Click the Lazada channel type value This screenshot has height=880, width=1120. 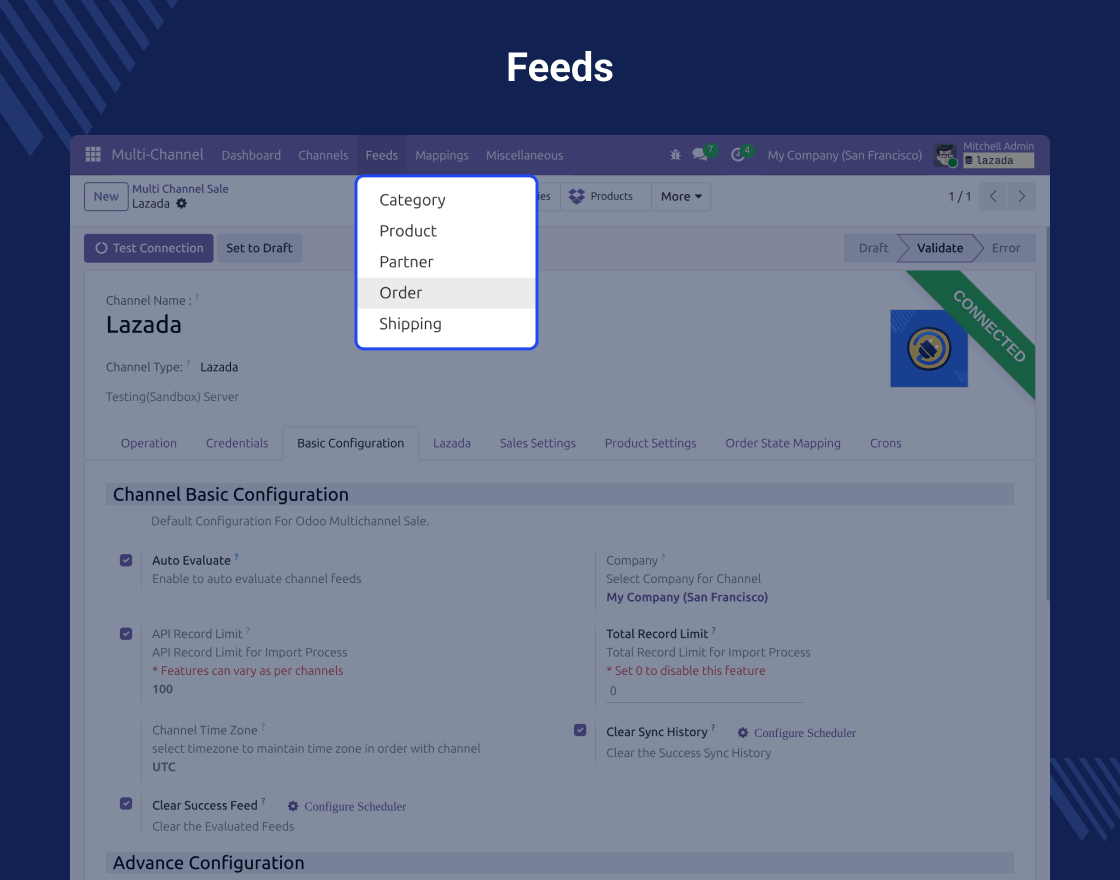click(x=219, y=367)
